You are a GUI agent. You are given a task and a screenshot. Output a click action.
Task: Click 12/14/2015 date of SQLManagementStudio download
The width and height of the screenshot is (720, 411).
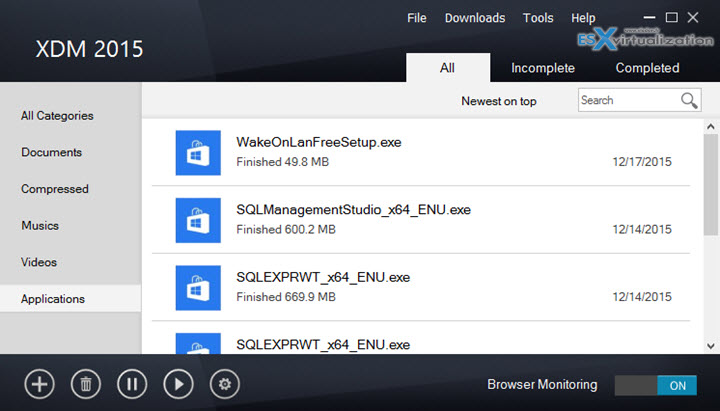click(x=642, y=229)
